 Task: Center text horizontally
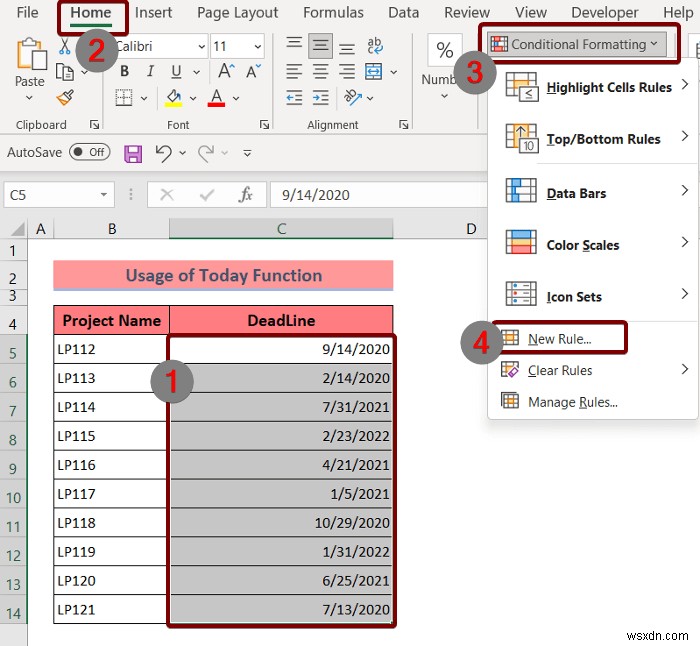[320, 71]
